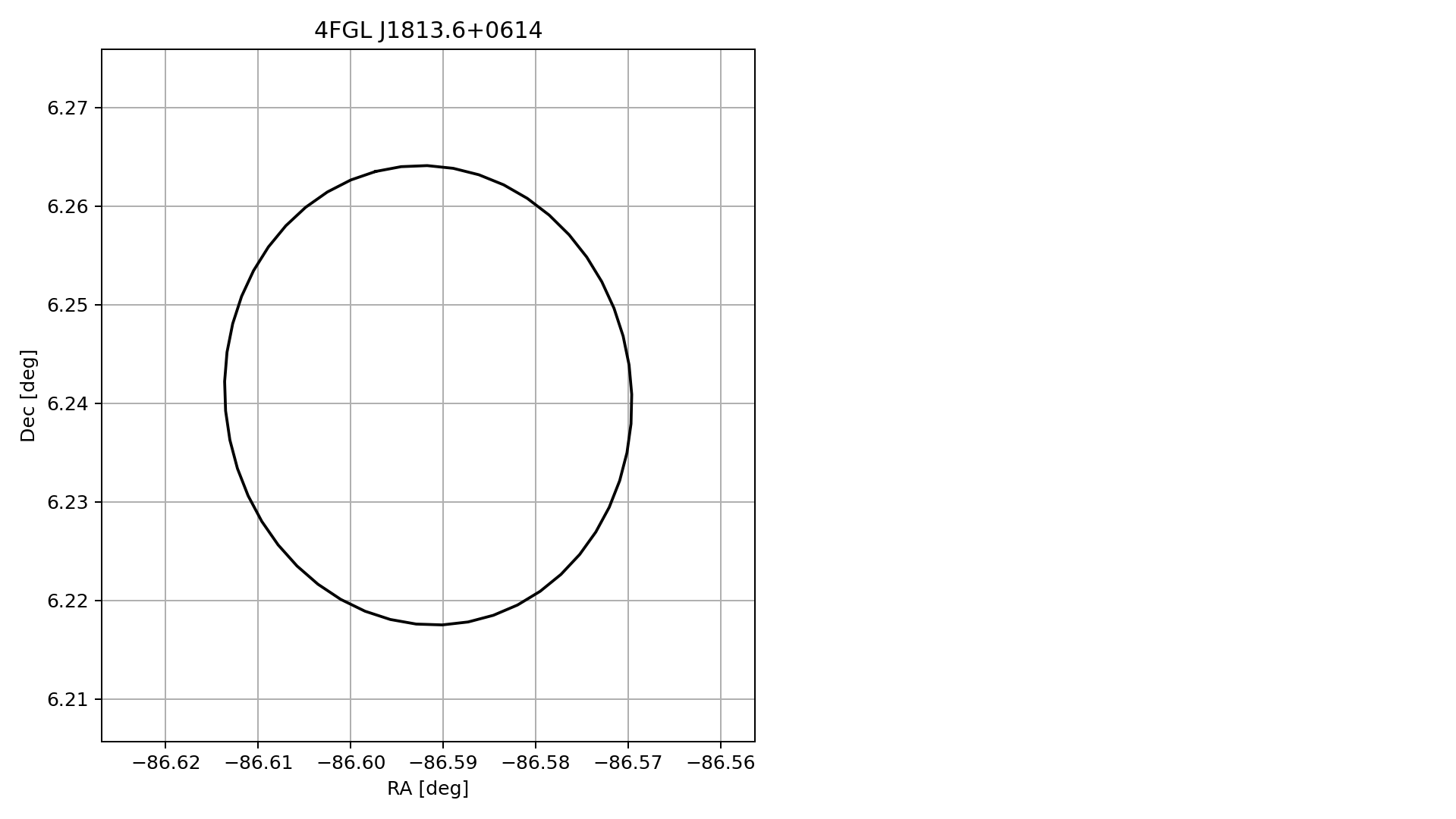Click the x tick label −86.60
Image resolution: width=1456 pixels, height=819 pixels.
coord(351,763)
